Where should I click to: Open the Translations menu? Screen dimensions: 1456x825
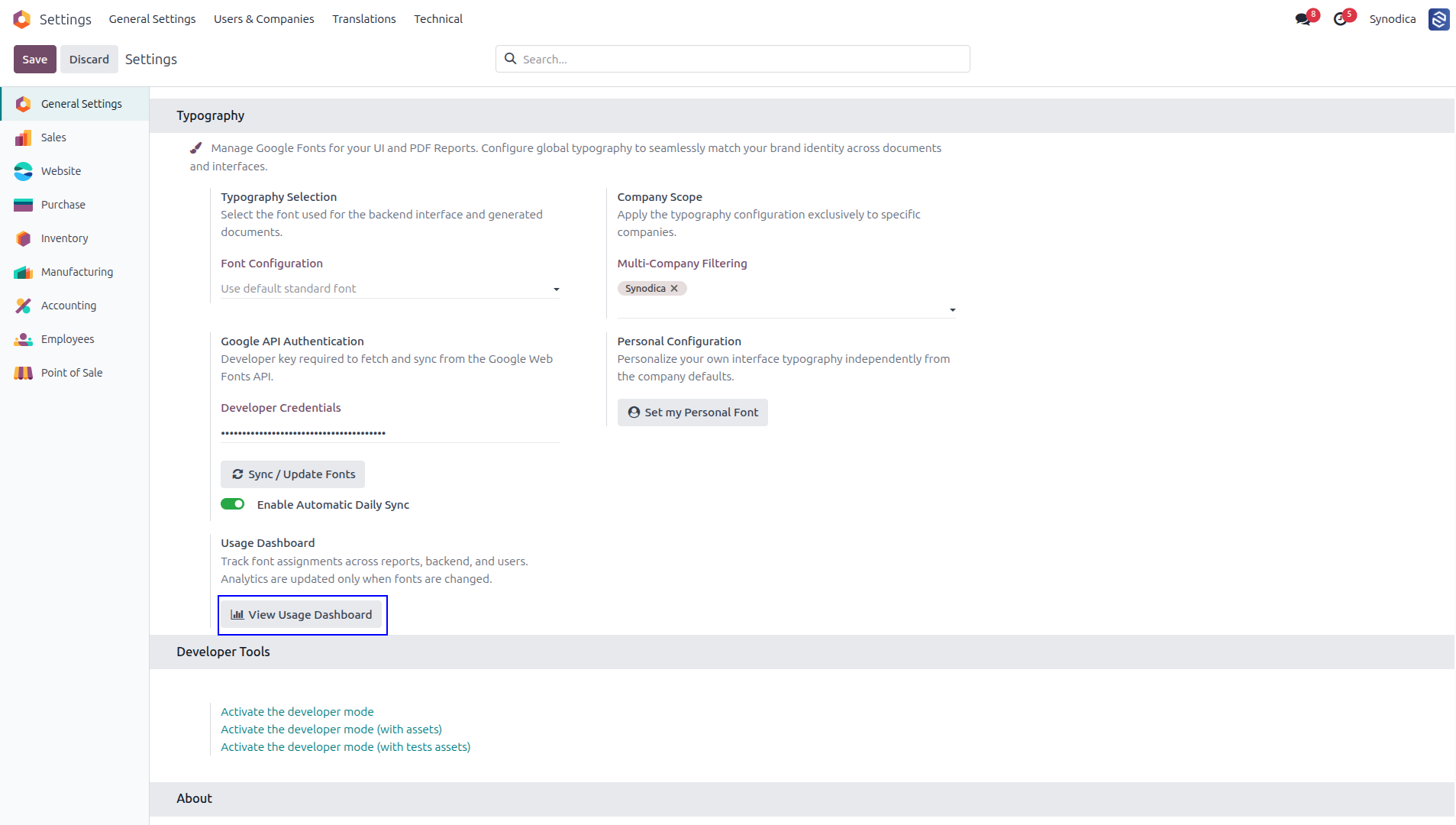[364, 19]
